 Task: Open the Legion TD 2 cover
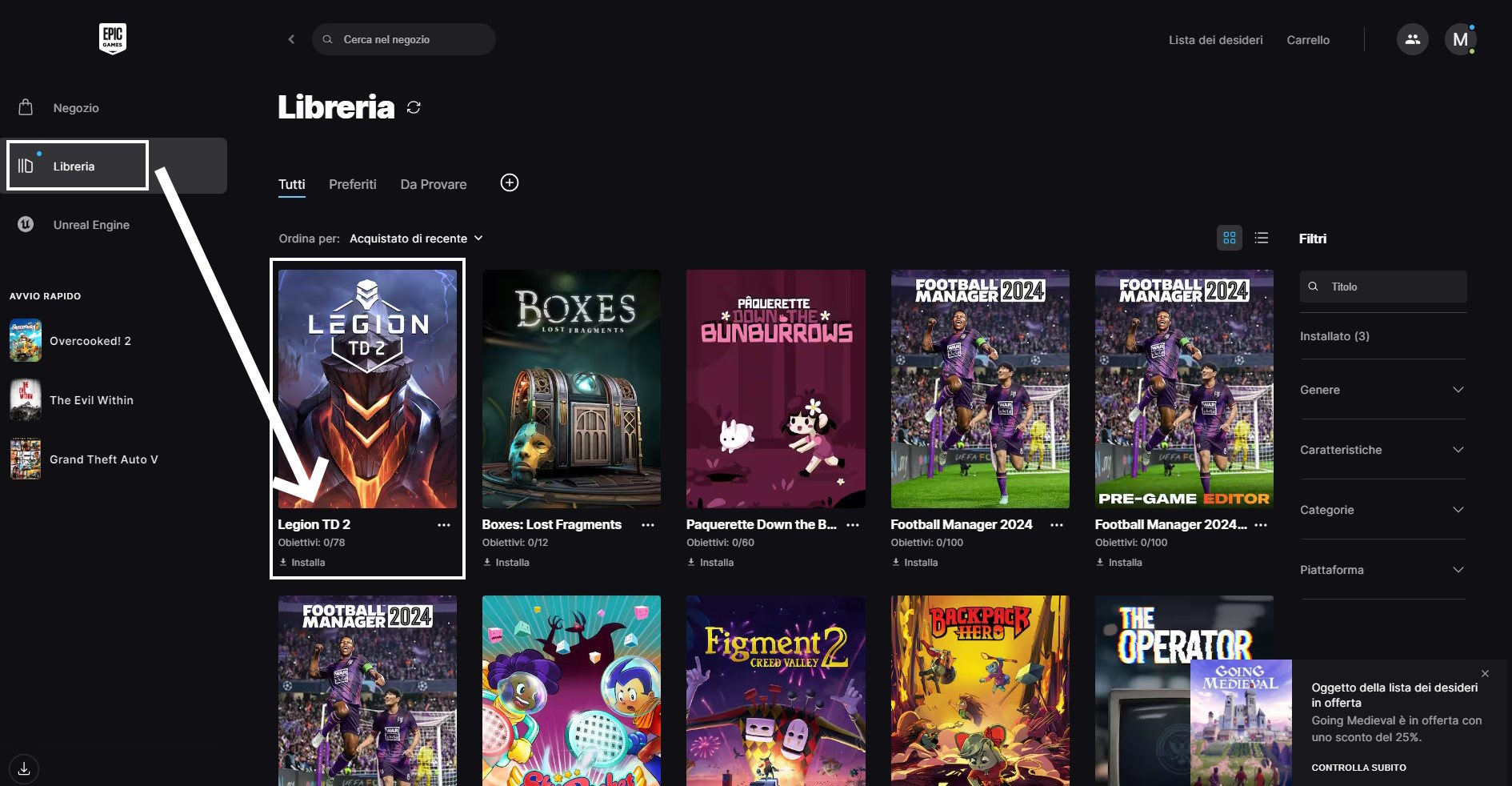pos(367,389)
